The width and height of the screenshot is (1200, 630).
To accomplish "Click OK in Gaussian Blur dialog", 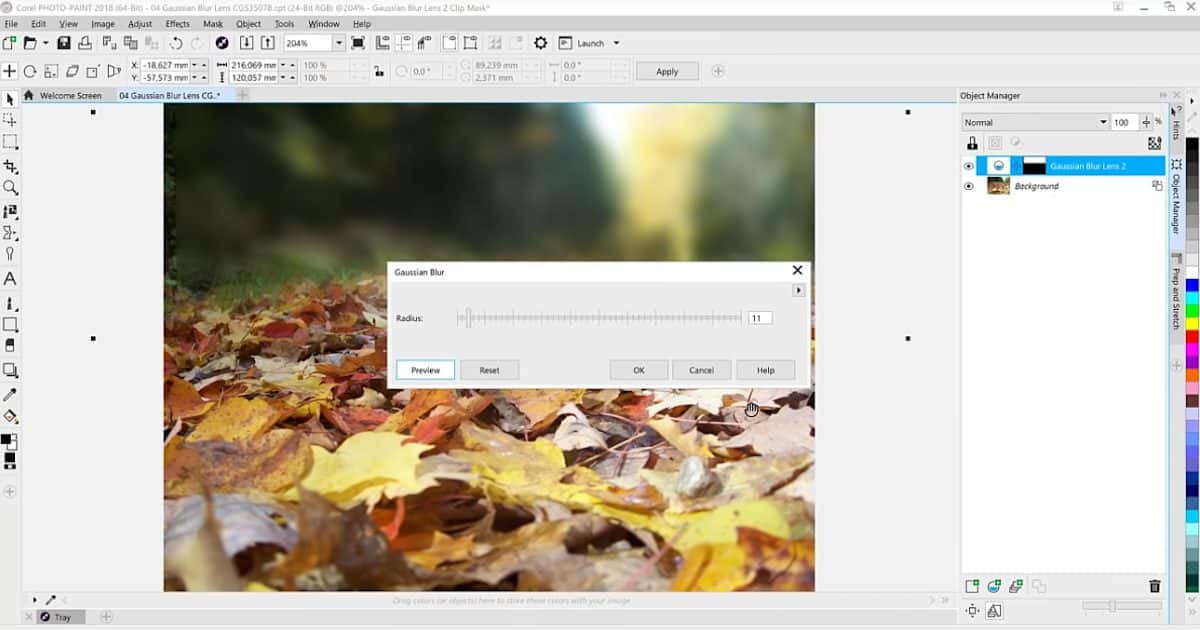I will click(x=638, y=370).
